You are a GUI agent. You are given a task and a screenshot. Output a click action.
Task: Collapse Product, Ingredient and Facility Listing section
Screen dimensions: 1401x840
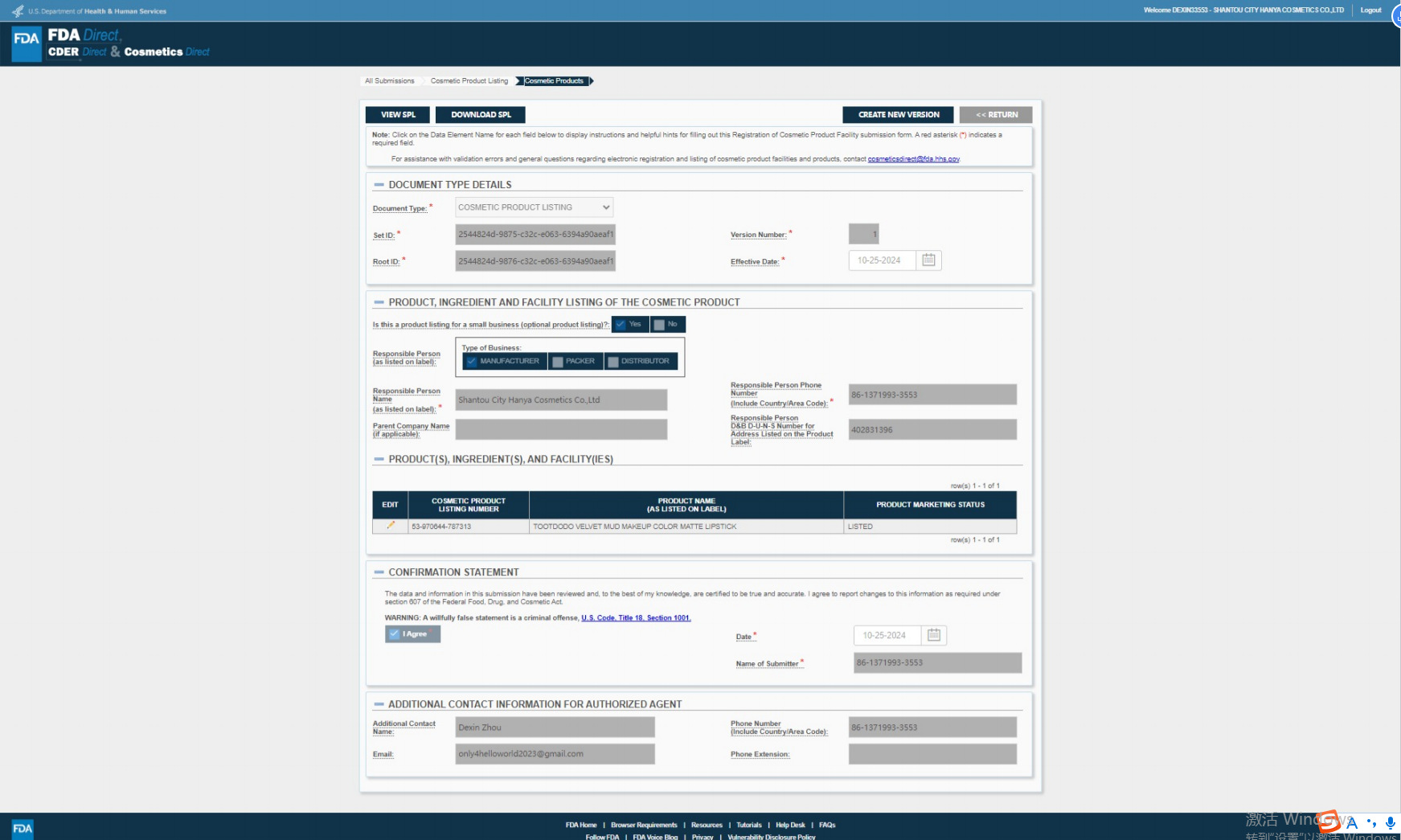[379, 302]
